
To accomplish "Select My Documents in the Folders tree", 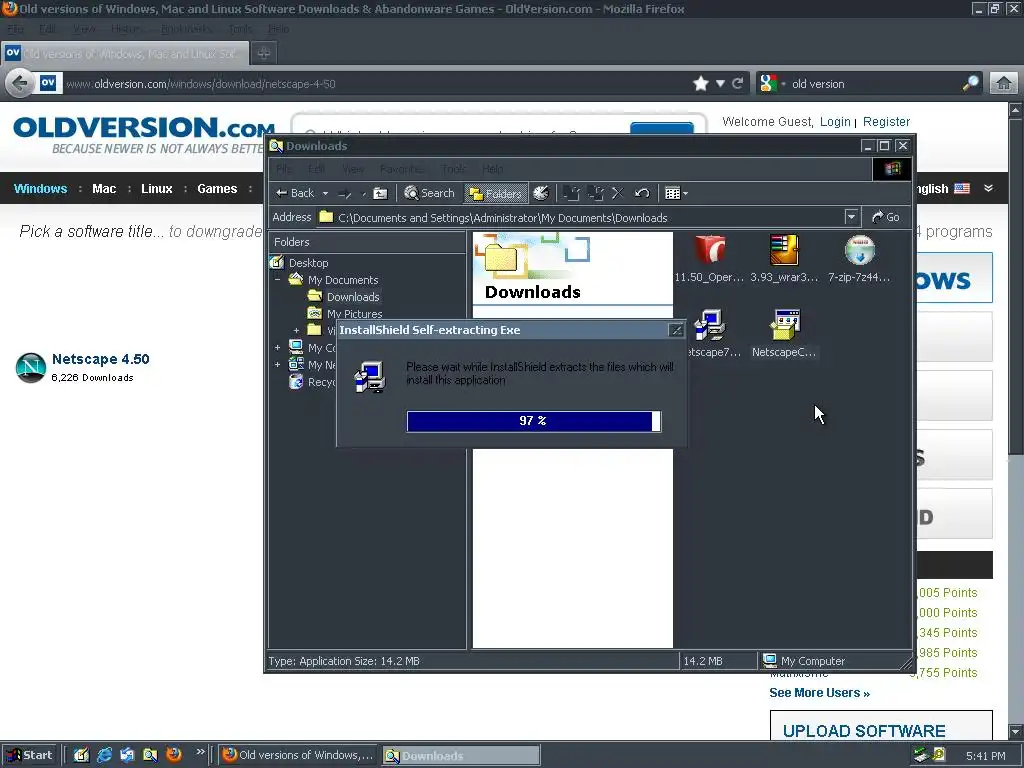I will [x=343, y=280].
